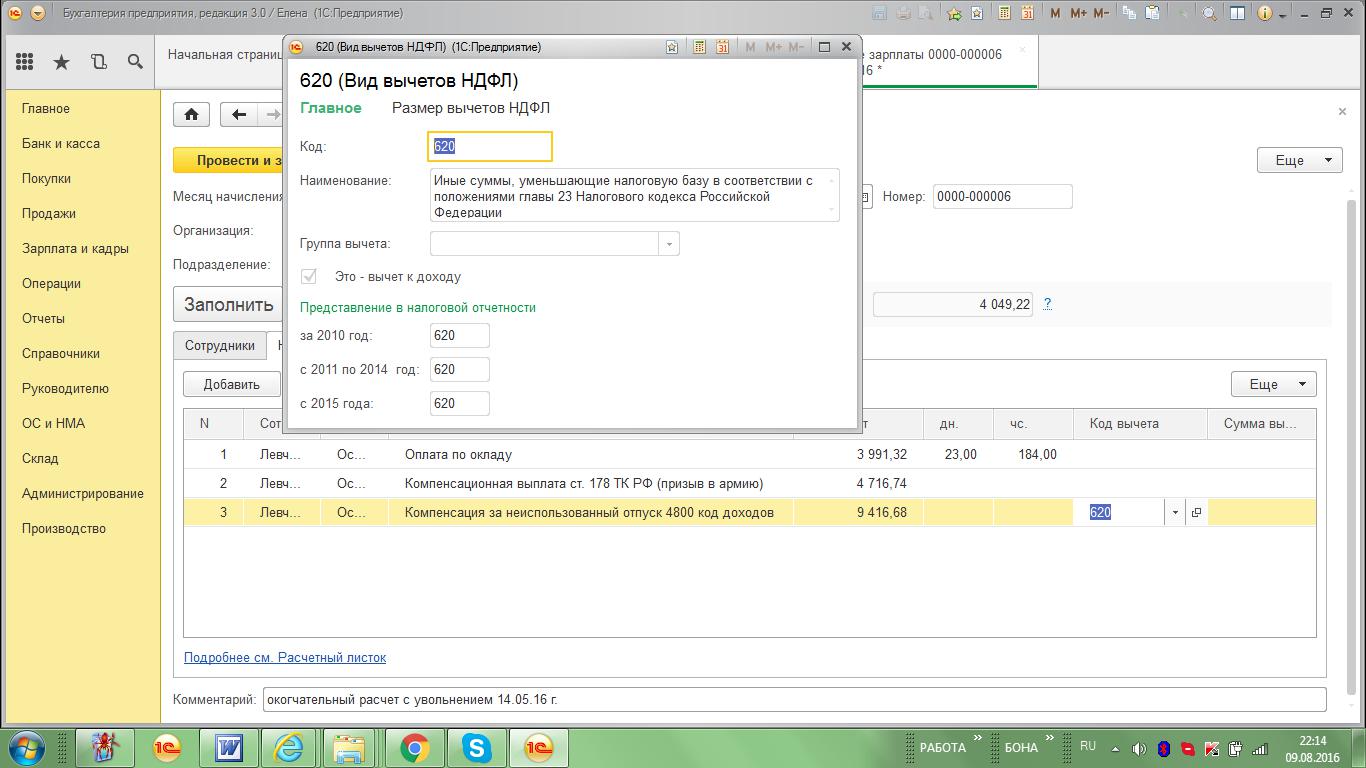Open 'Зарплата и кадры' in the sidebar

[x=75, y=248]
